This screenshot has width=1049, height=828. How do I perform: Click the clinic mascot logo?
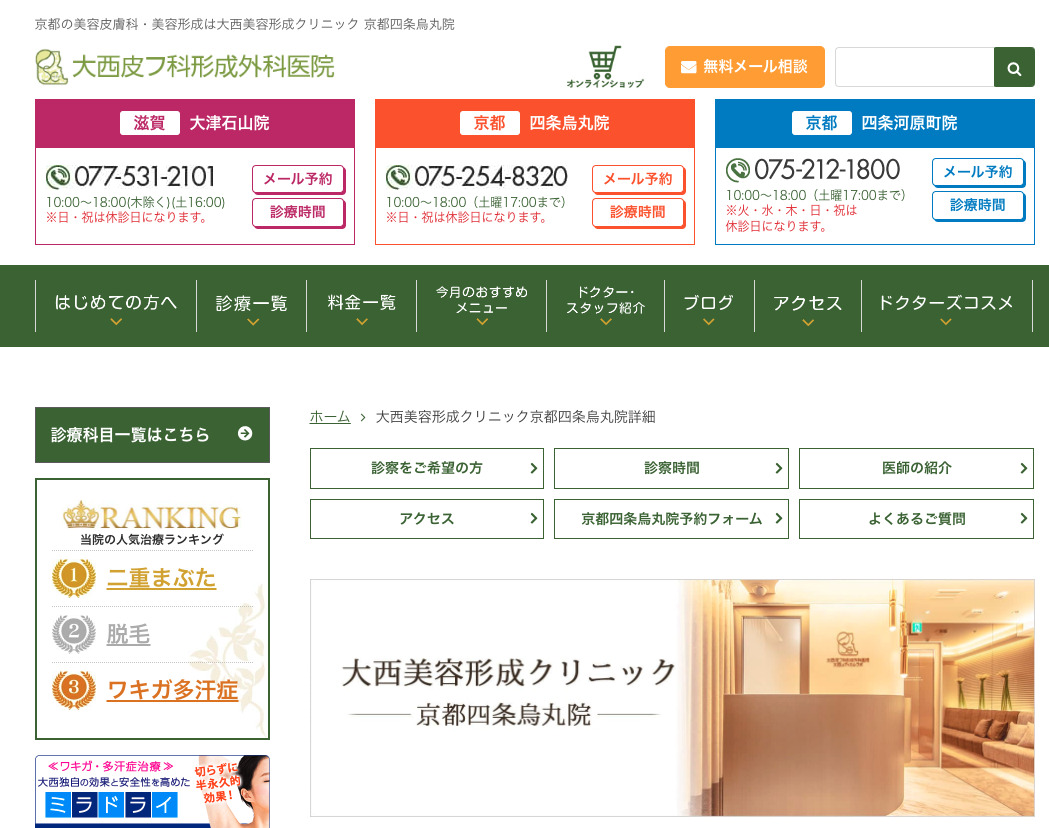point(50,66)
